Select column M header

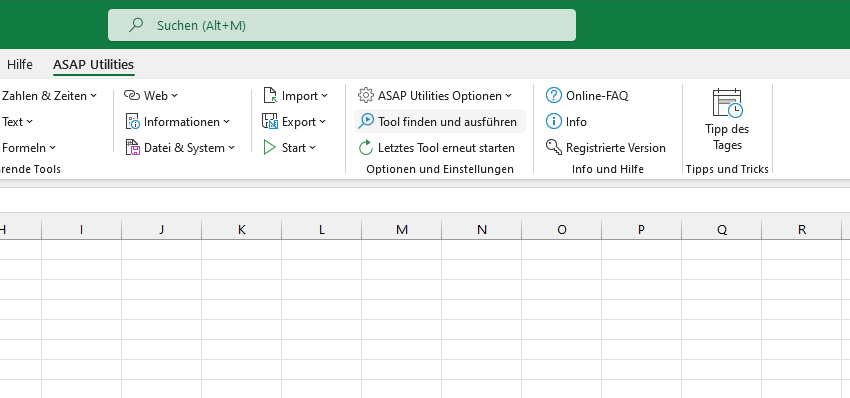coord(402,230)
